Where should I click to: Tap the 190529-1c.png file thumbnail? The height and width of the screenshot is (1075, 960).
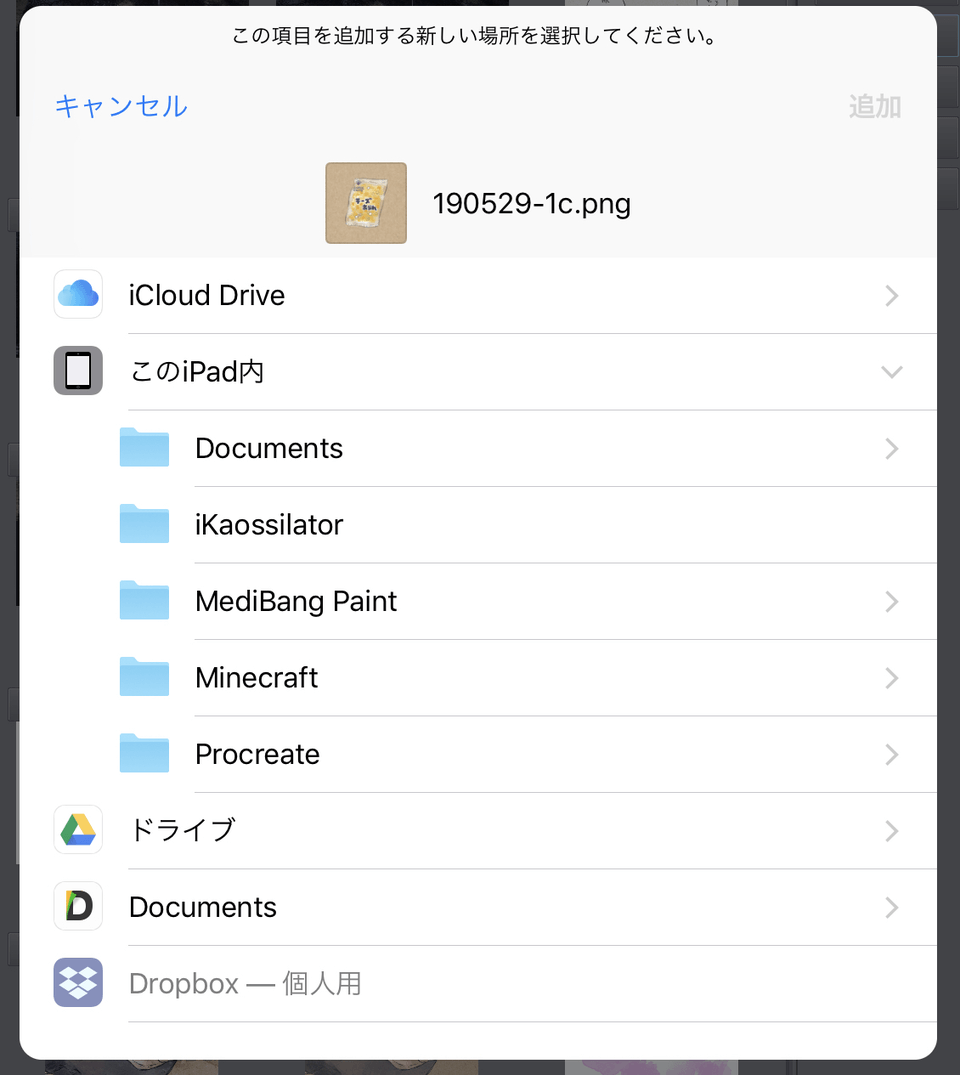click(366, 203)
